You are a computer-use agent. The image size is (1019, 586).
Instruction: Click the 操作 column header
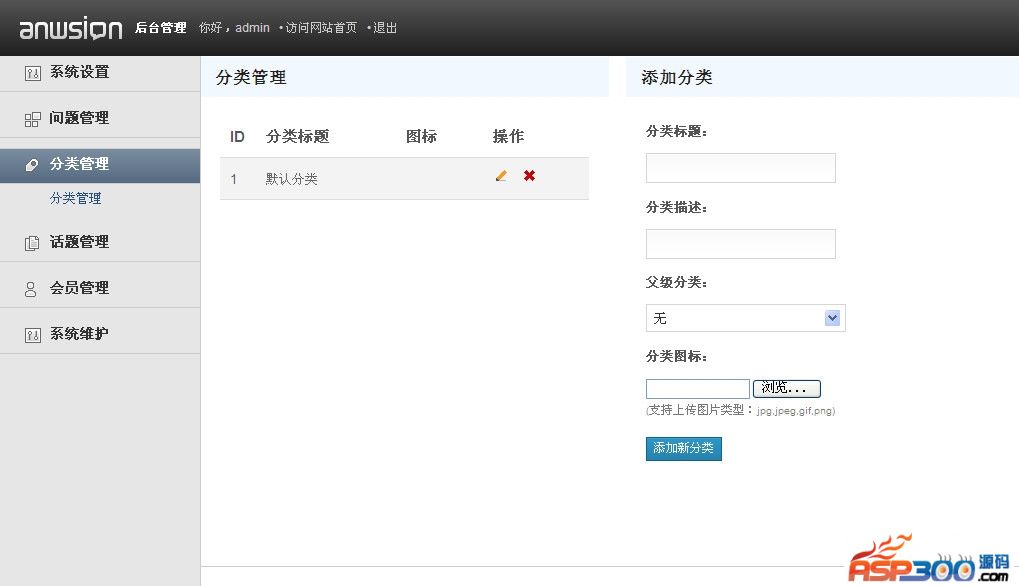click(508, 136)
